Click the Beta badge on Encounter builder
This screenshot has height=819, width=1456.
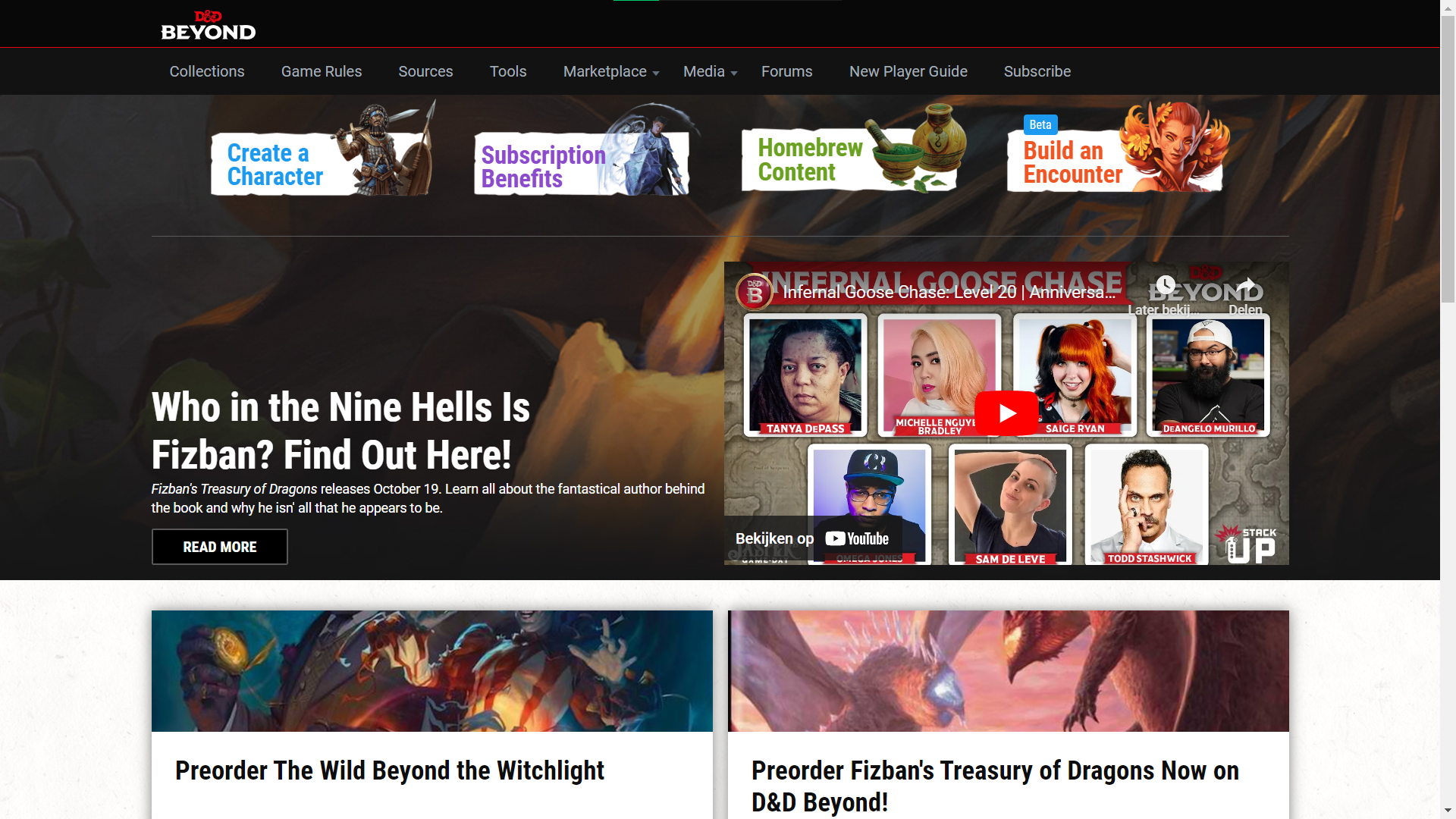(1040, 124)
